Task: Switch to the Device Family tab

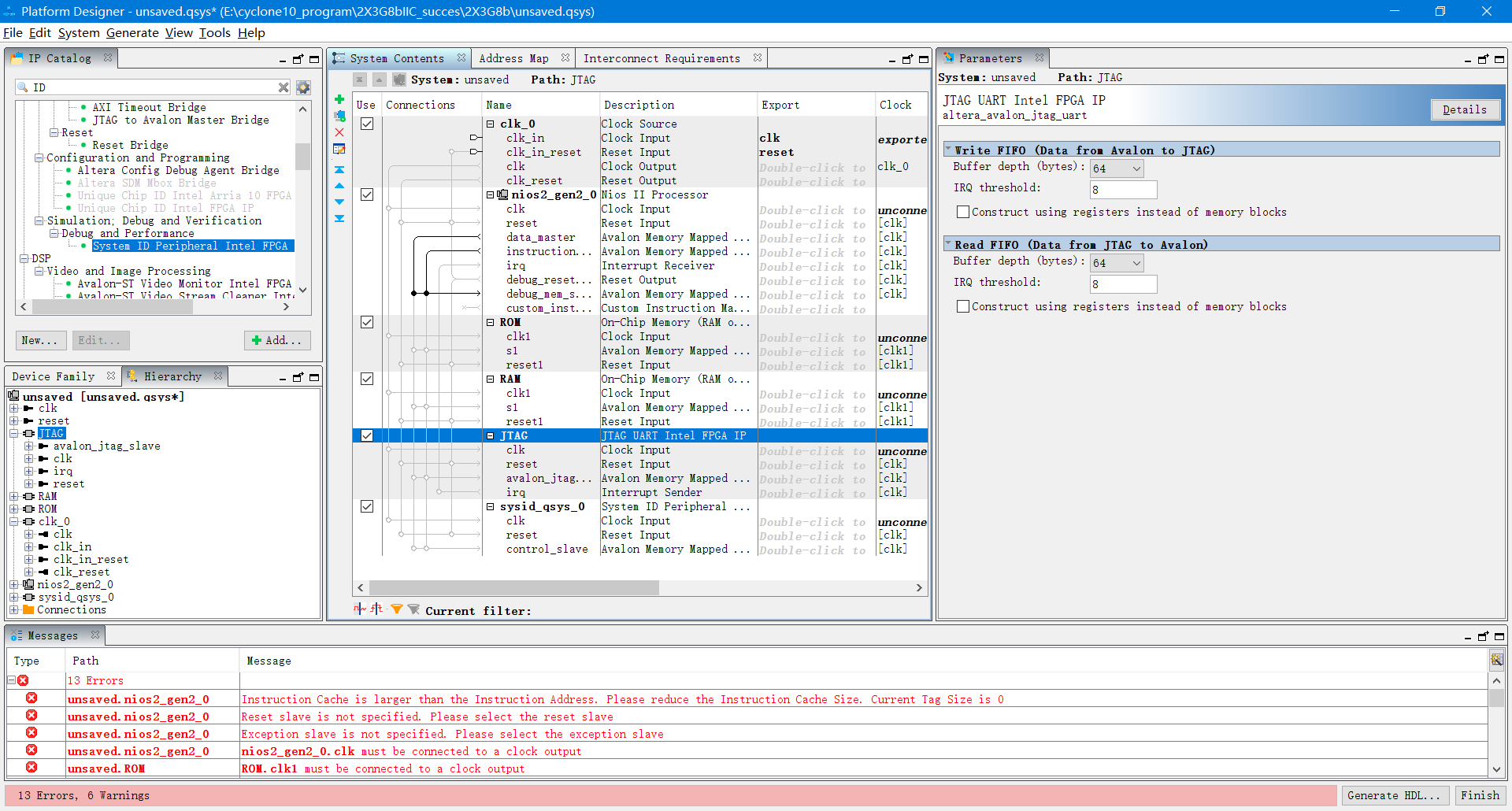Action: click(x=54, y=376)
